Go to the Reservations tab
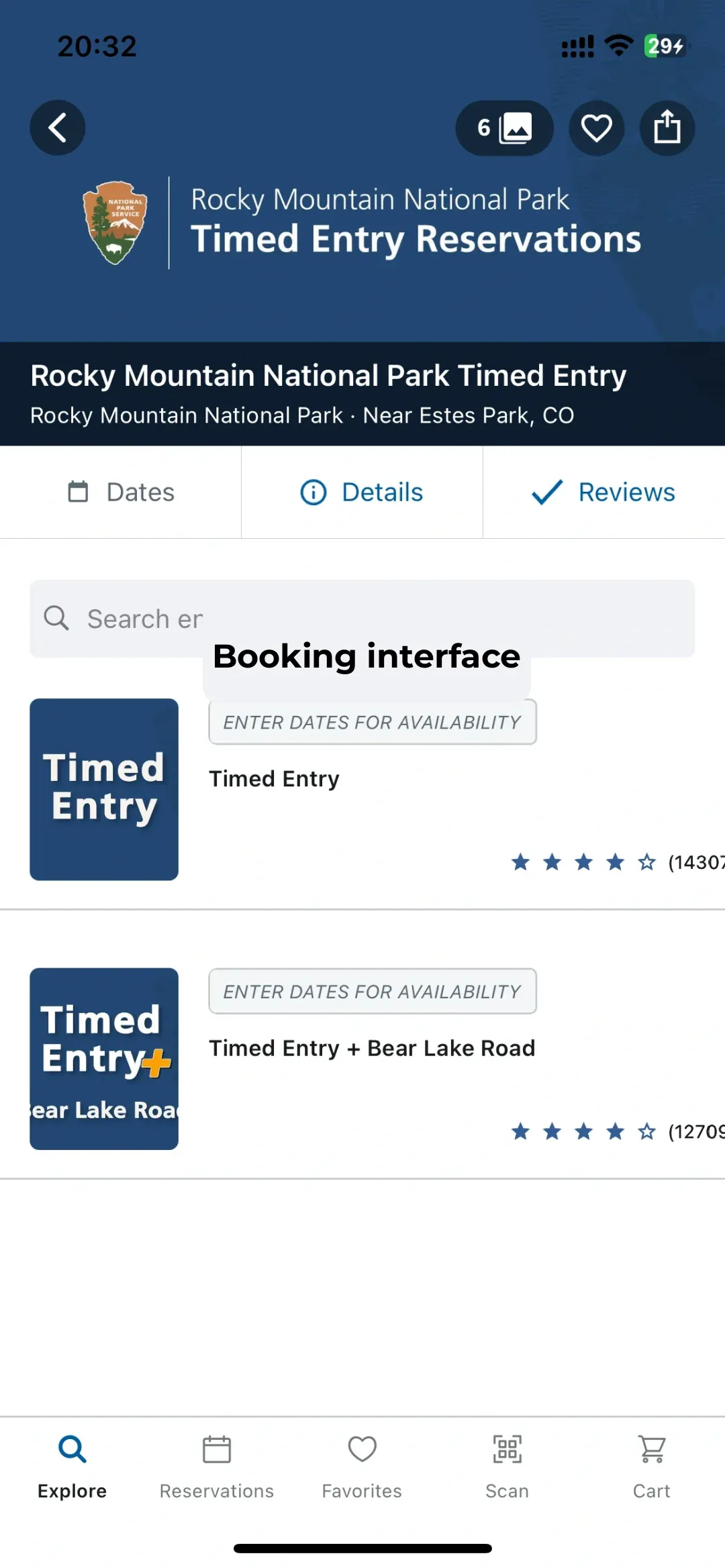Image resolution: width=725 pixels, height=1568 pixels. coord(217,1465)
